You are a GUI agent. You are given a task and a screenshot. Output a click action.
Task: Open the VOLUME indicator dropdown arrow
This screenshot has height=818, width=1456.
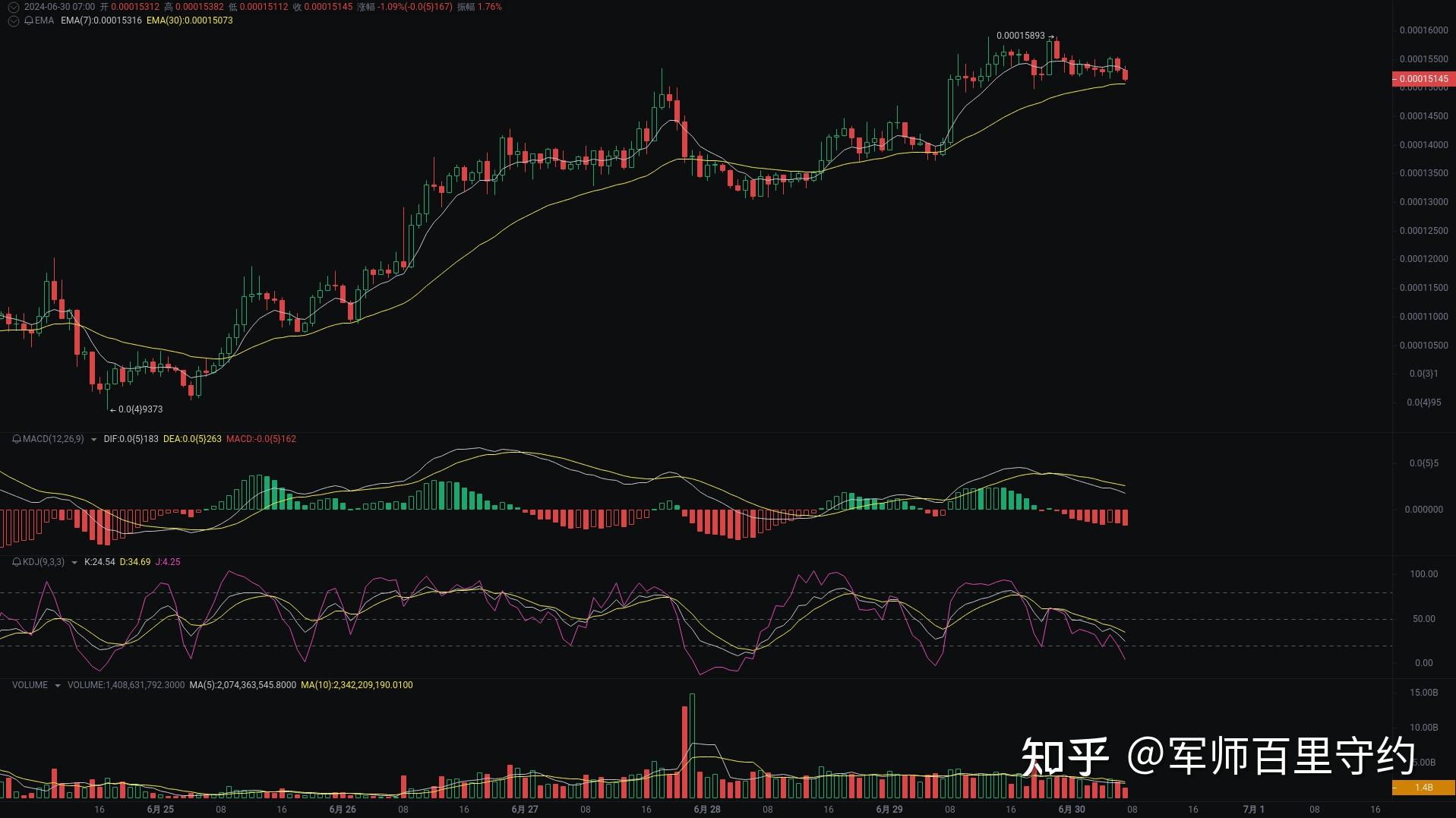point(57,686)
